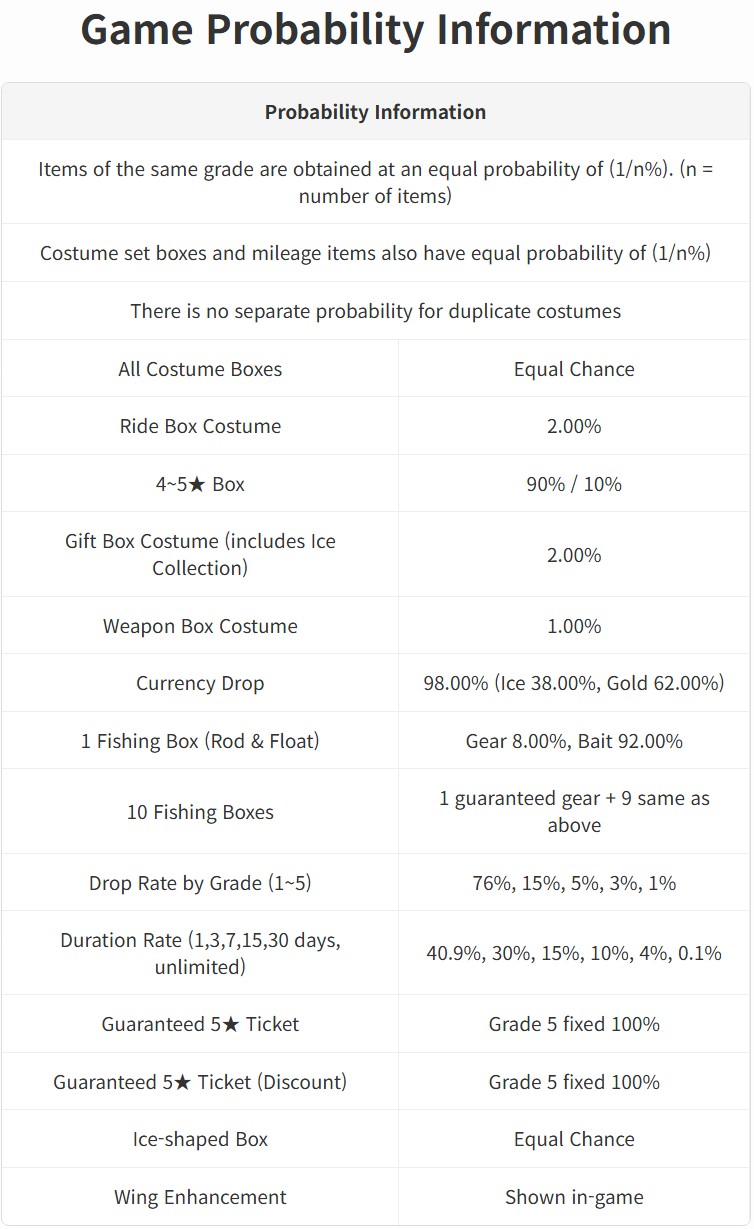
Task: Select the Ice-shaped Box row label
Action: tap(200, 1139)
